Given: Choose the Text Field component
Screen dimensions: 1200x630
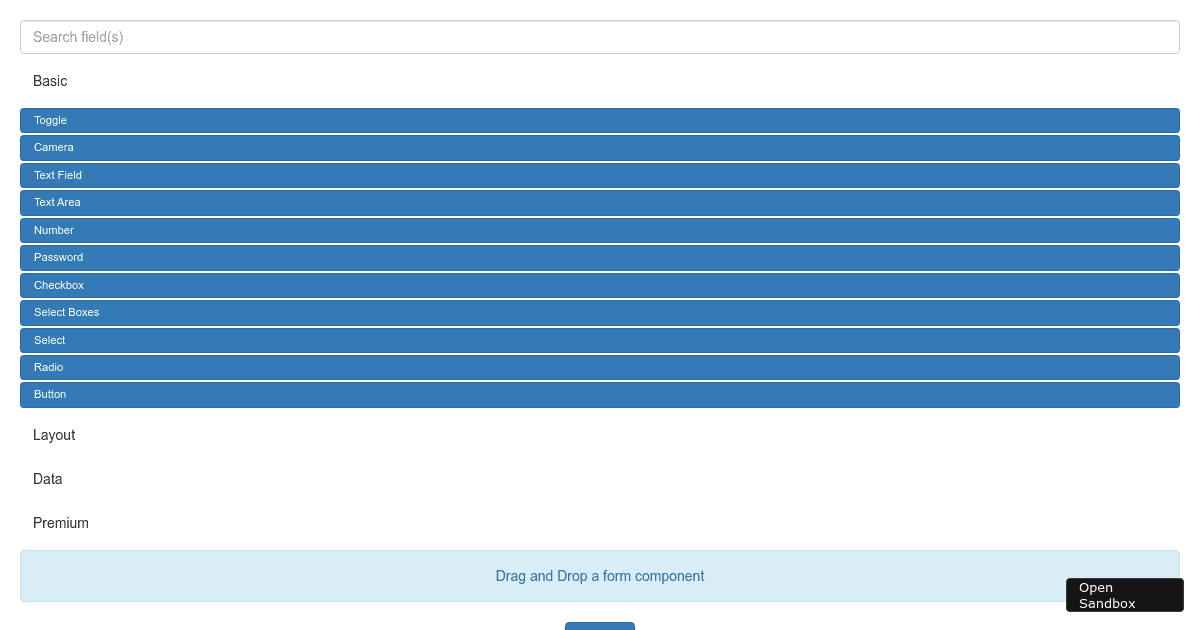Looking at the screenshot, I should pos(600,175).
